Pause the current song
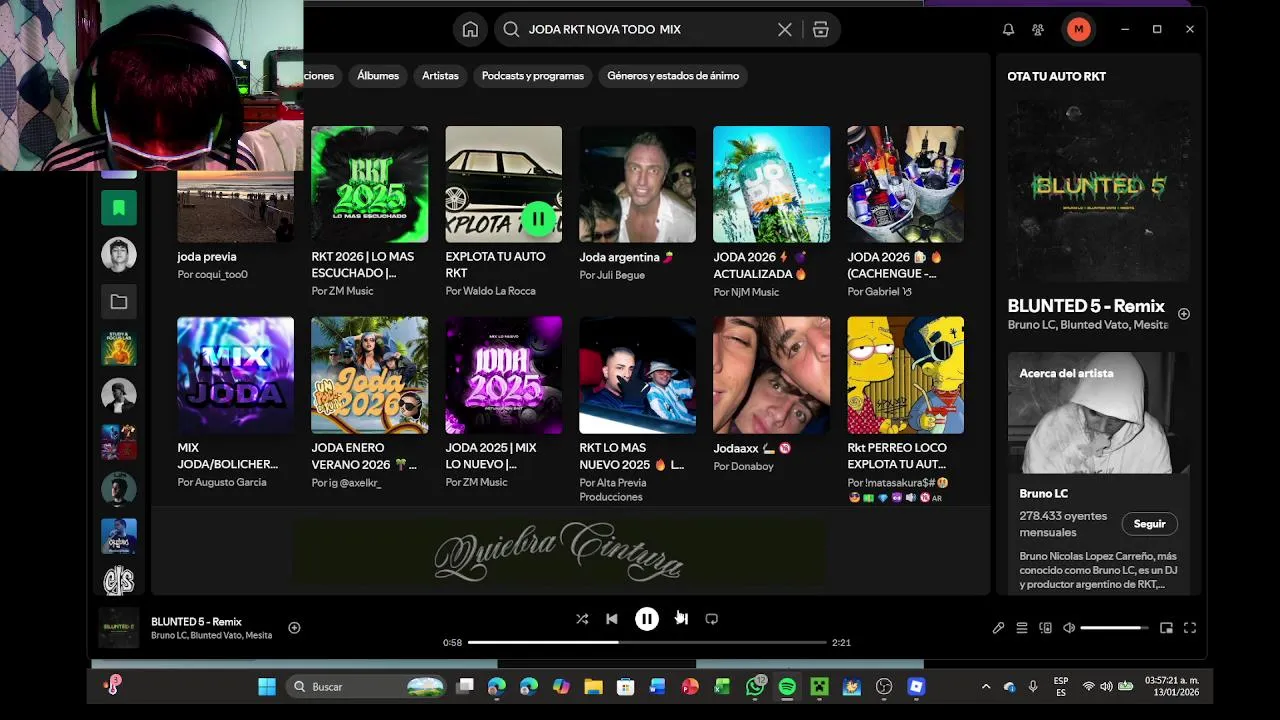The image size is (1280, 720). [647, 619]
